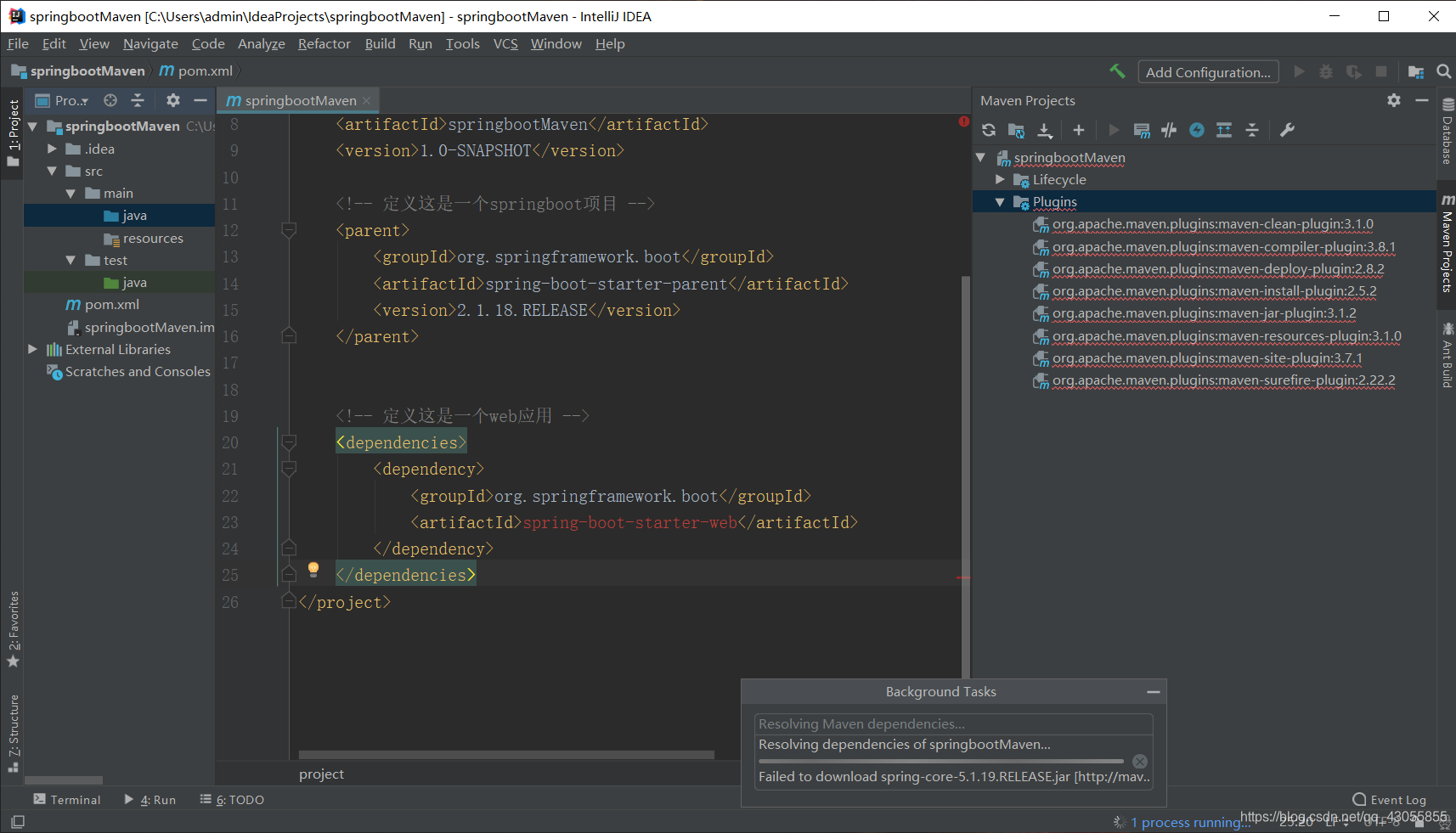Open the Ant Build side tool window
The height and width of the screenshot is (833, 1456).
1448,354
